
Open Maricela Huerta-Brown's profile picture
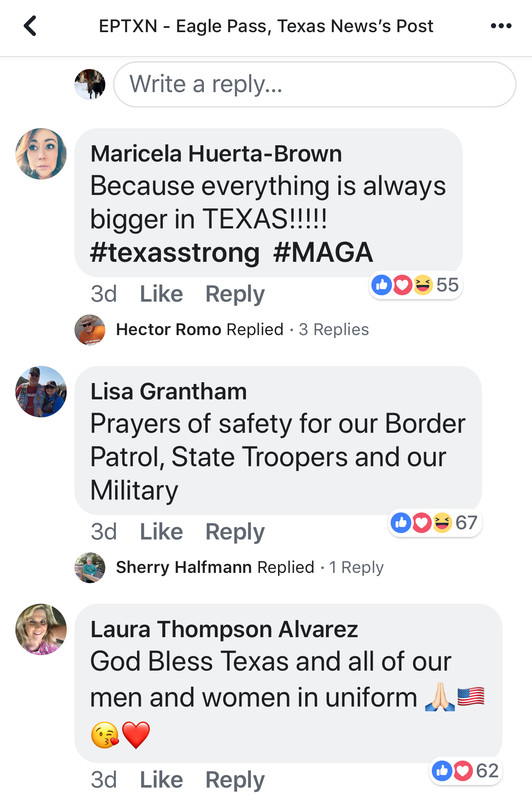tap(41, 154)
